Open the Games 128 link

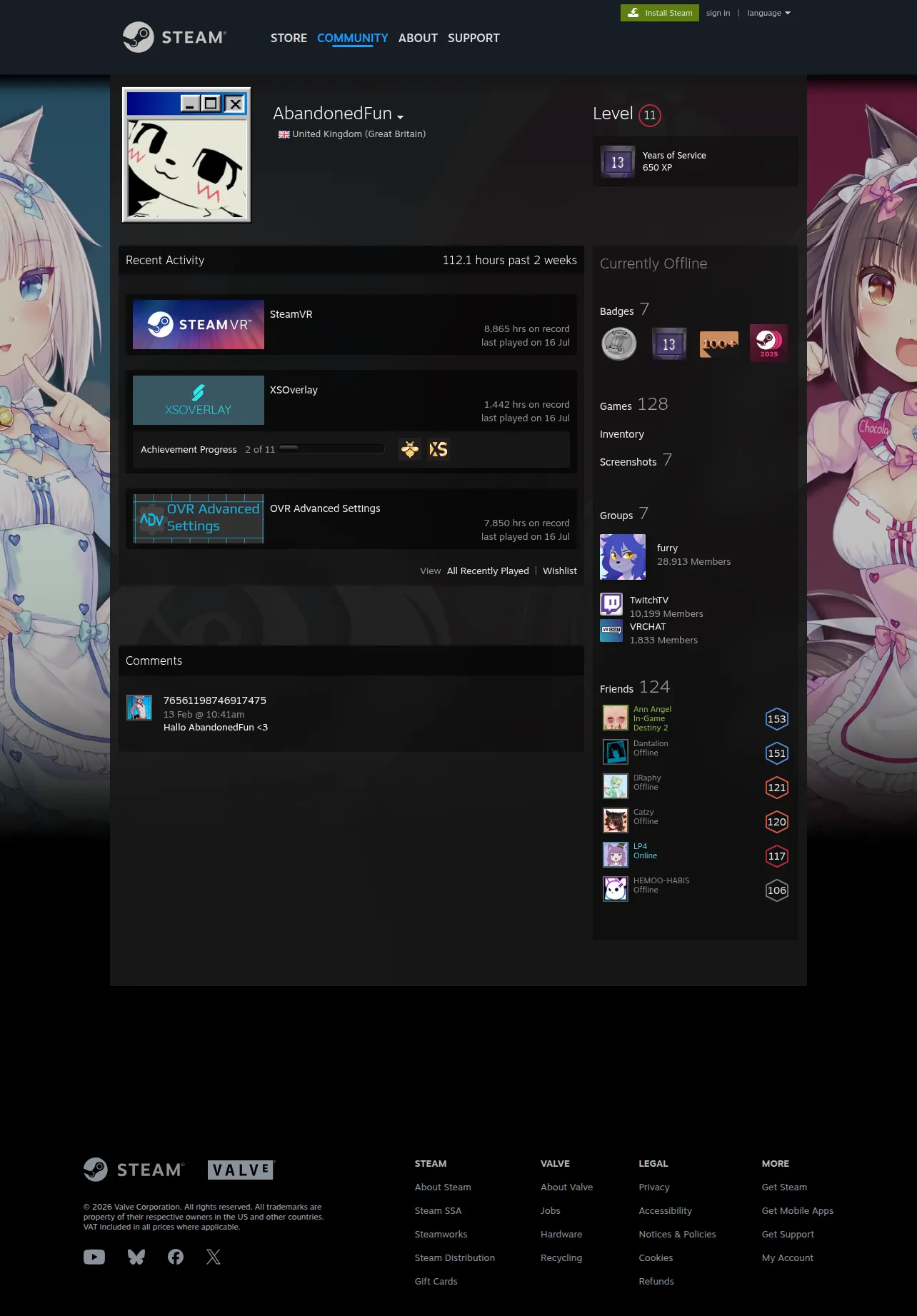point(634,405)
